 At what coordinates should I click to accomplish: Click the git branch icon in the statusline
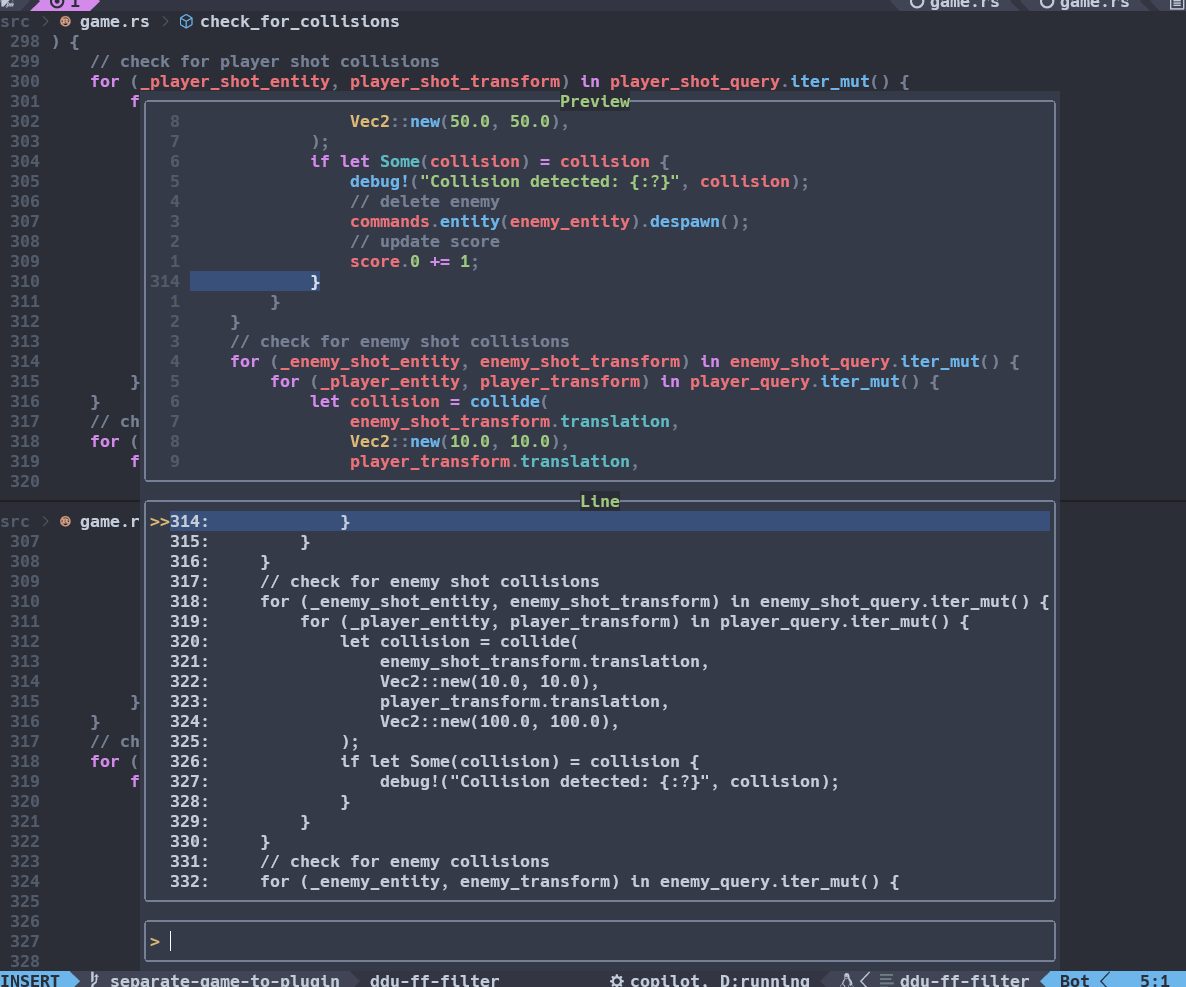pos(95,979)
